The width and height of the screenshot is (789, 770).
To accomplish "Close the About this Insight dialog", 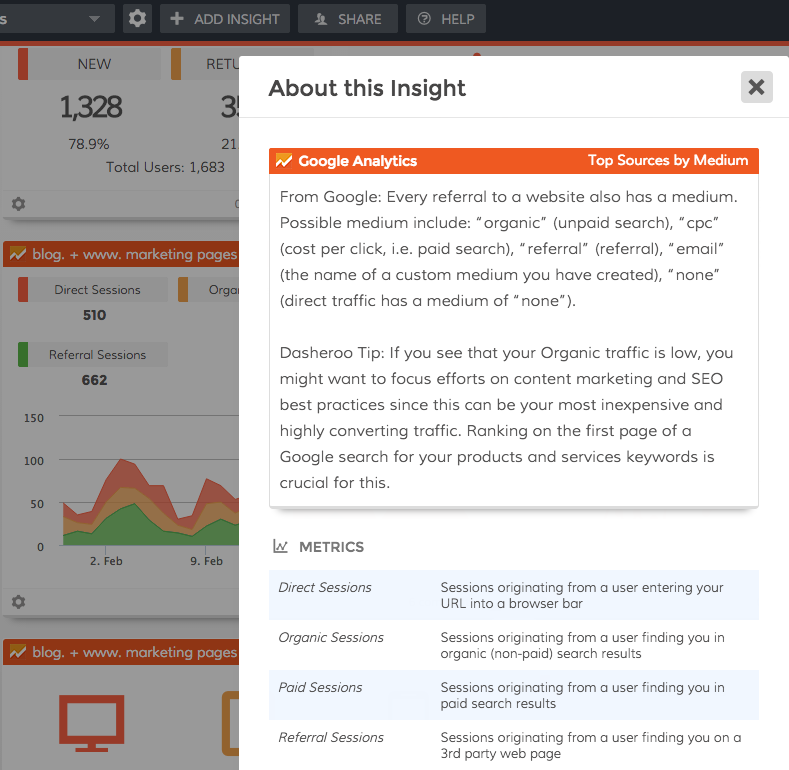I will coord(756,87).
